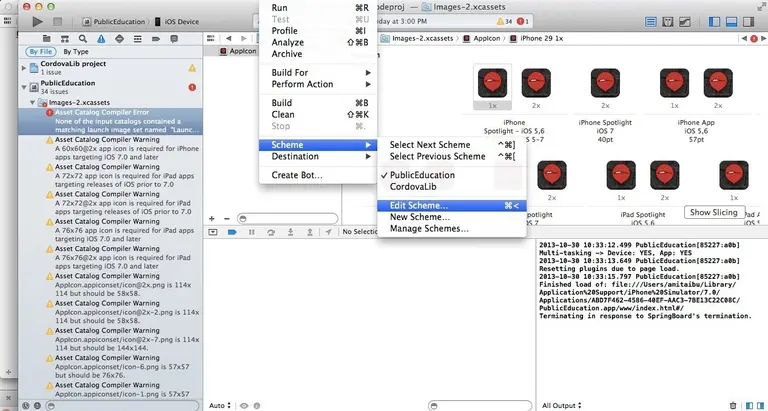Screen dimensions: 768x411
Task: Choose Select Previous Scheme
Action: tap(452, 156)
